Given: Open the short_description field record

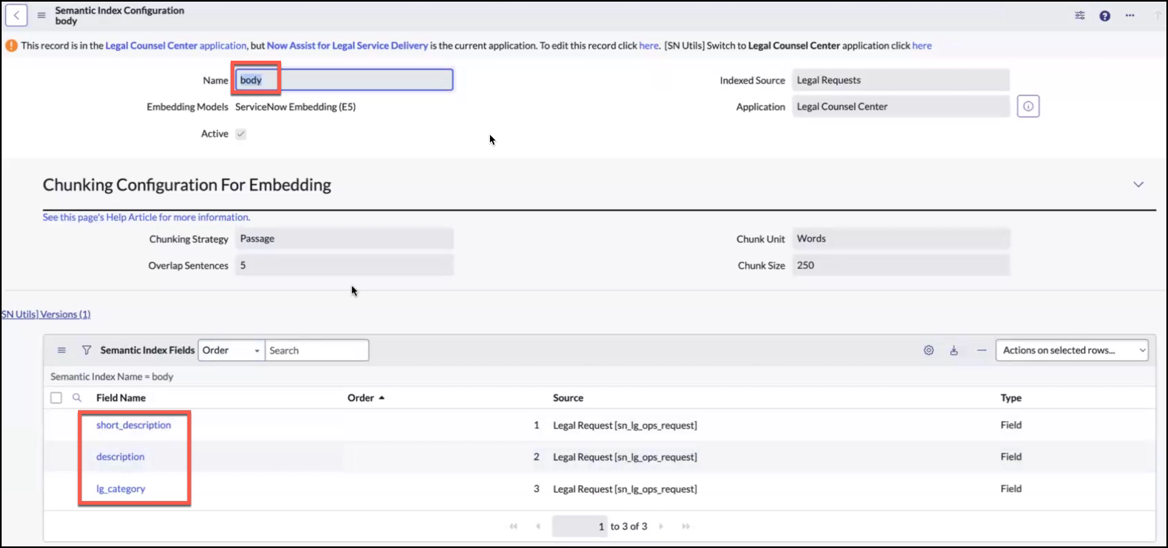Looking at the screenshot, I should [x=133, y=425].
